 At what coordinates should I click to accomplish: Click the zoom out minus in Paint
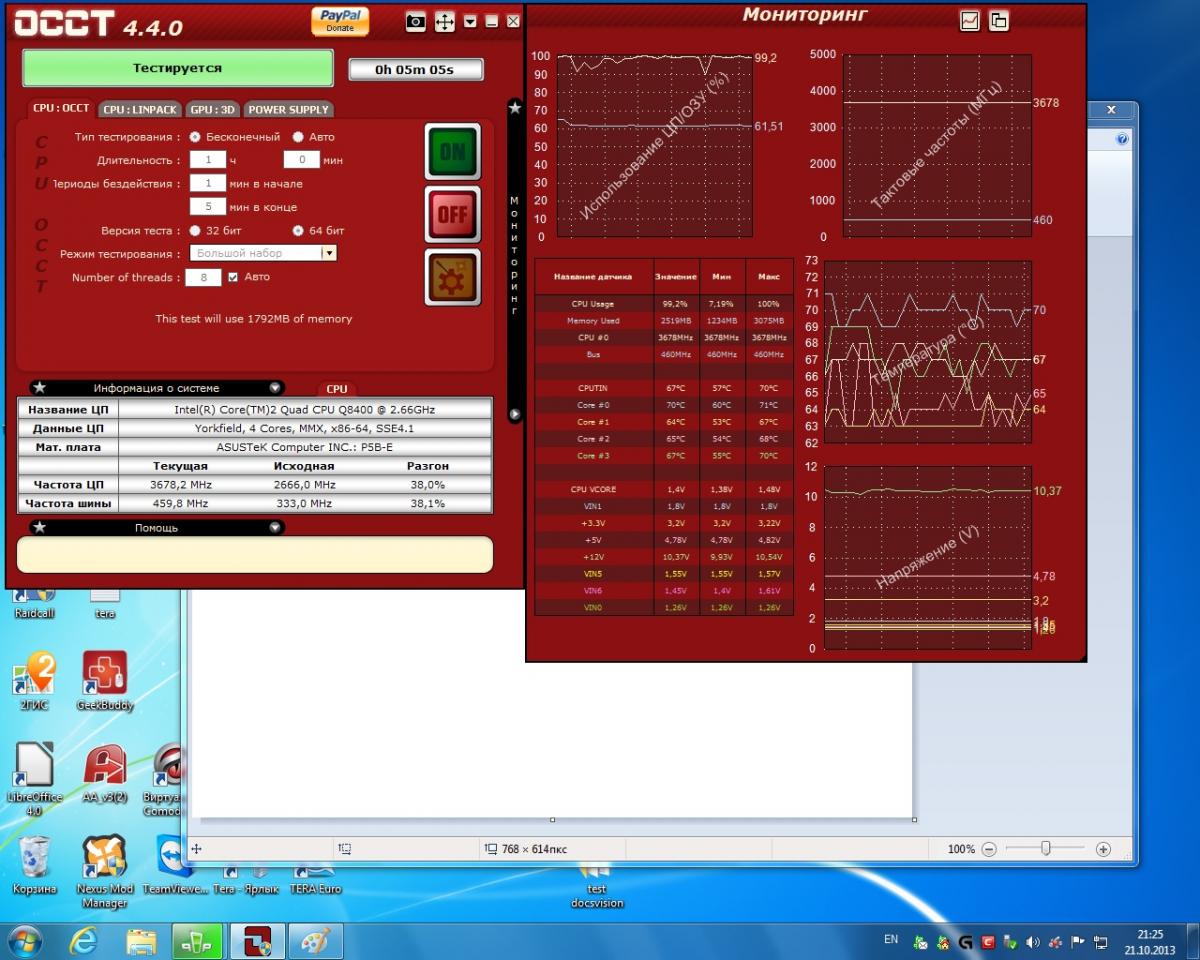click(989, 849)
